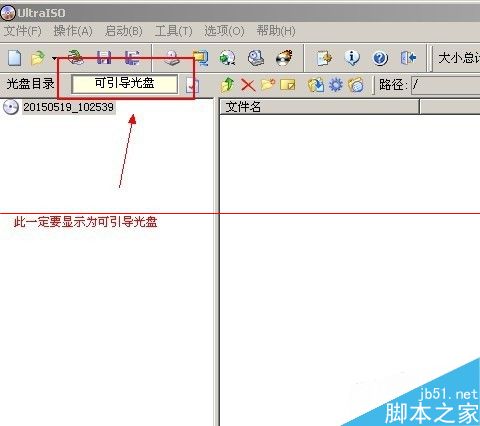
Task: Open the 帮助(H) menu
Action: point(276,31)
